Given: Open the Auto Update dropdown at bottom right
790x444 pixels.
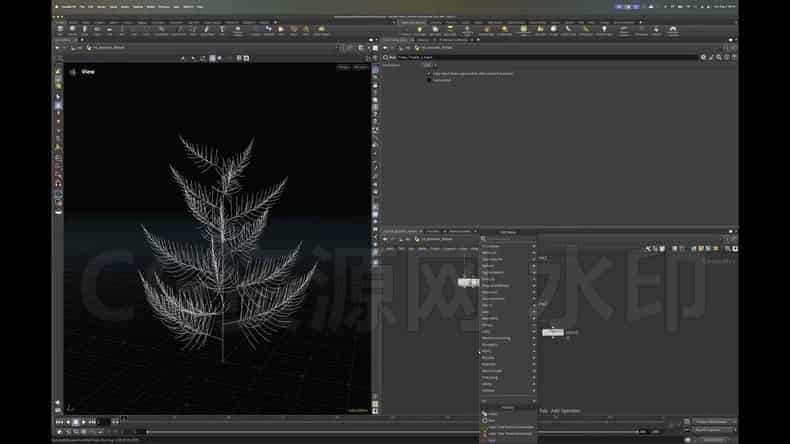Looking at the screenshot, I should [714, 439].
